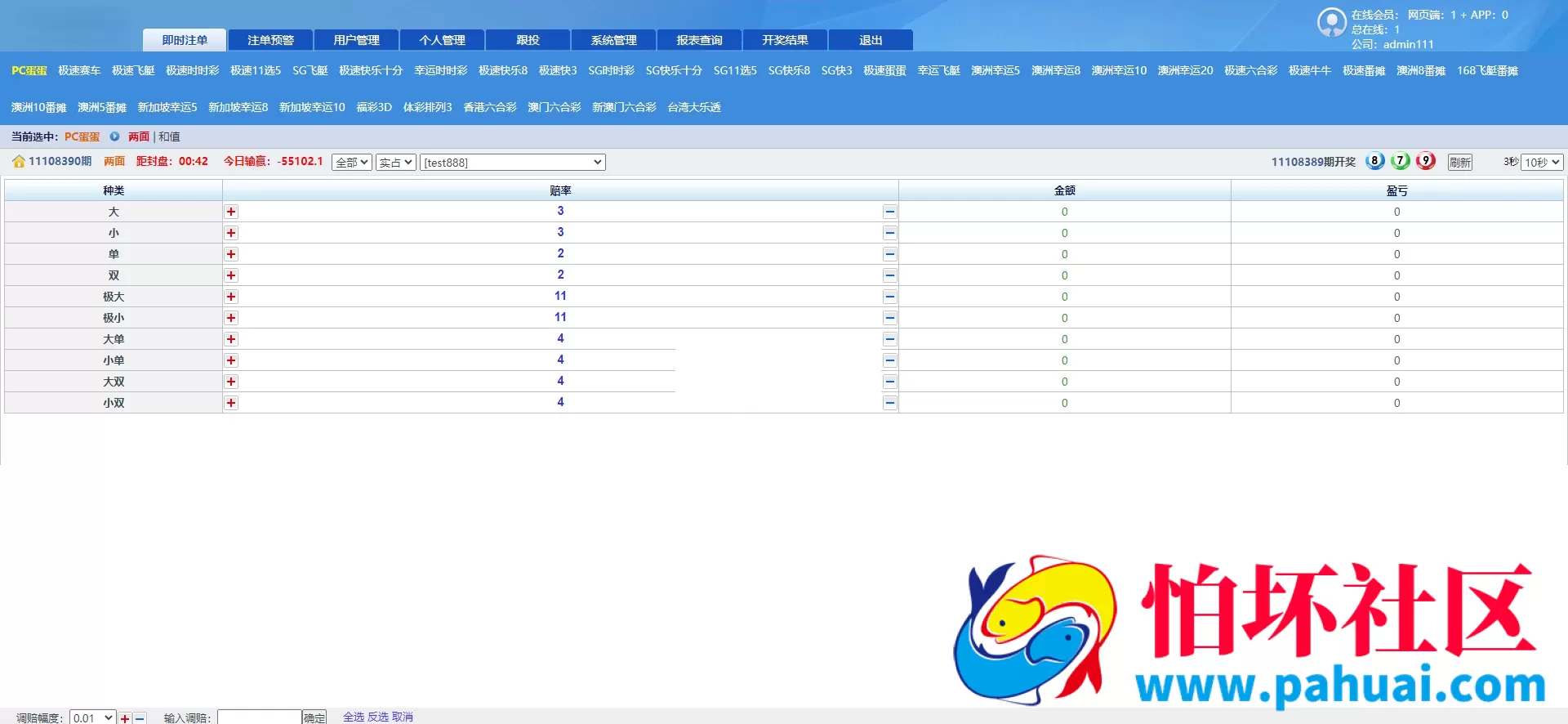Open 用户管理 tab

(x=356, y=40)
